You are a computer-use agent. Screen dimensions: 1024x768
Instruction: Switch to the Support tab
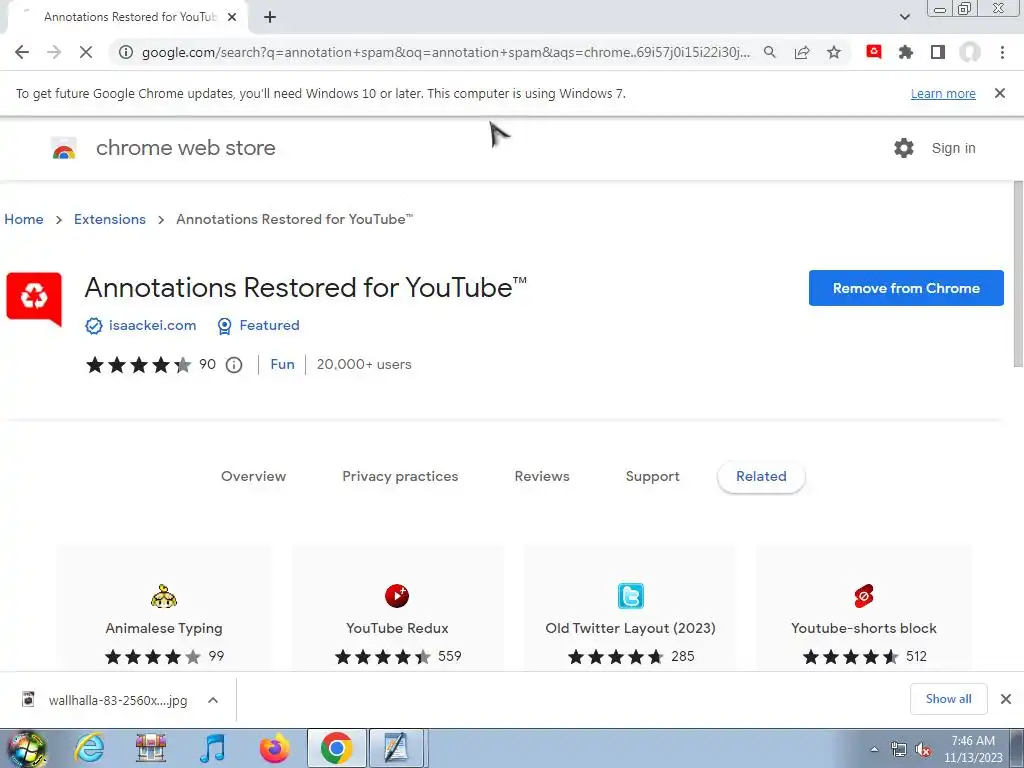(652, 476)
